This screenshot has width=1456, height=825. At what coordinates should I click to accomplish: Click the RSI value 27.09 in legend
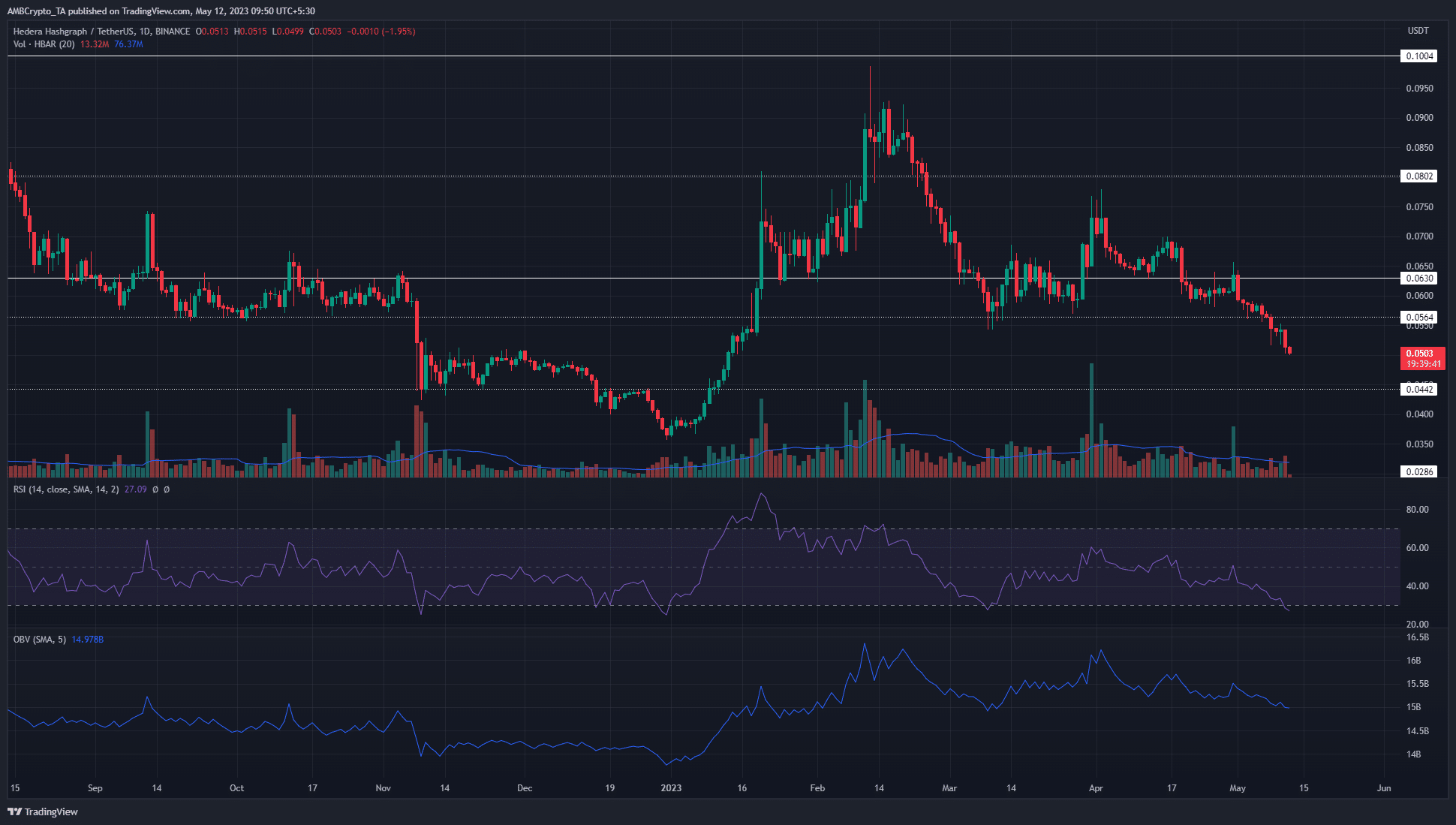pos(135,489)
